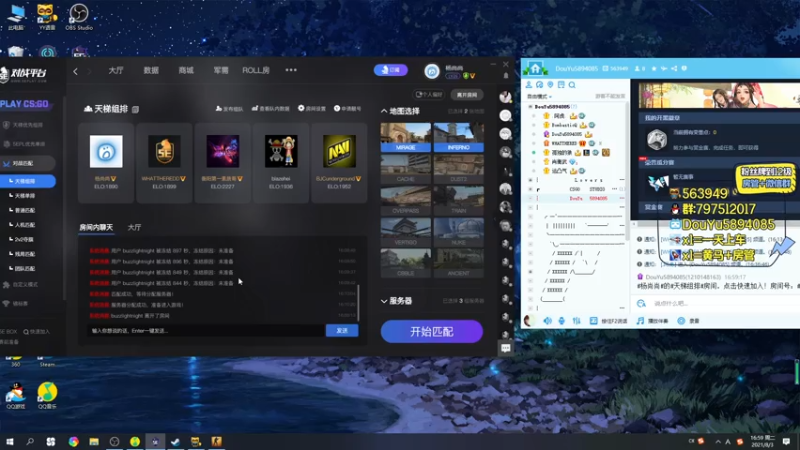Image resolution: width=800 pixels, height=450 pixels.
Task: Click the share icon in YY header
Action: [674, 68]
